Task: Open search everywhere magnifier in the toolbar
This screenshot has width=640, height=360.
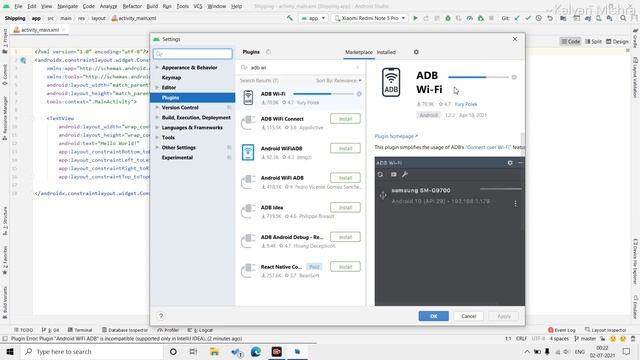Action: pos(623,18)
